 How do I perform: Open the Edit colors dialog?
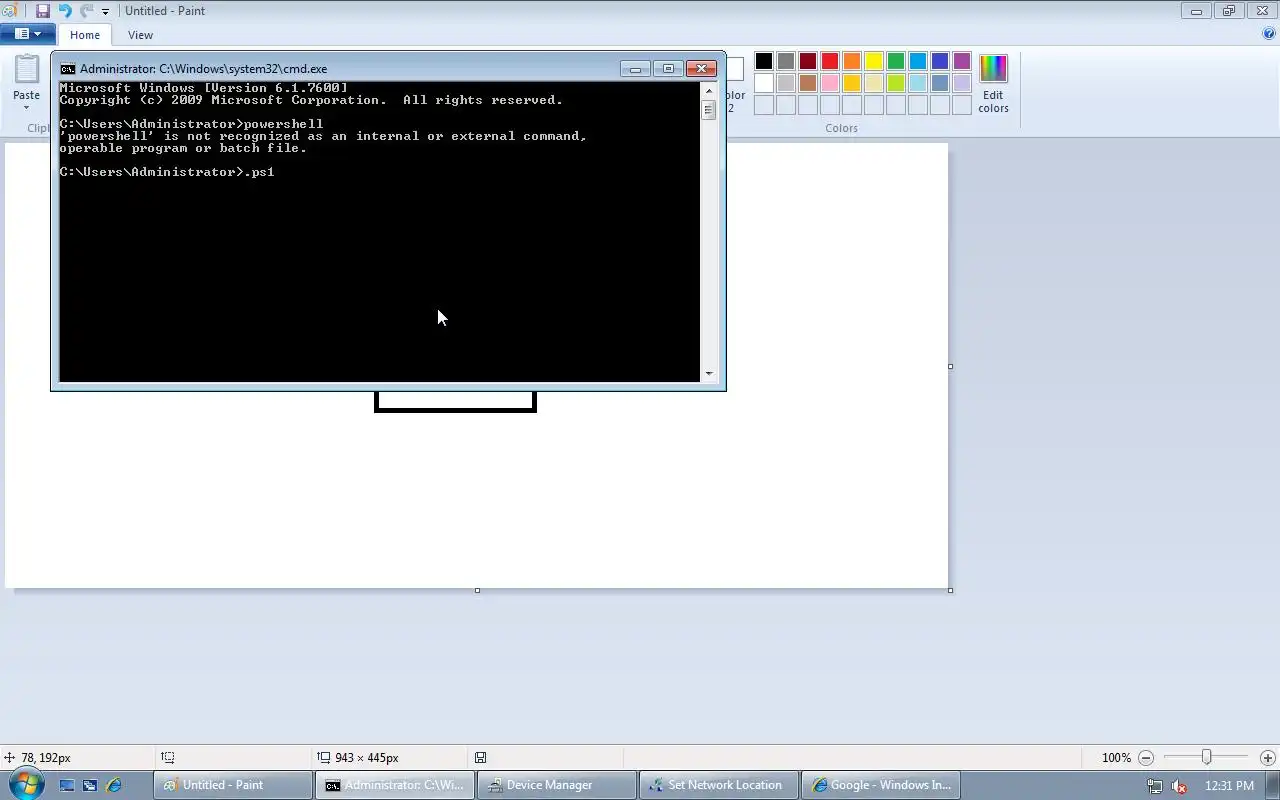[993, 84]
